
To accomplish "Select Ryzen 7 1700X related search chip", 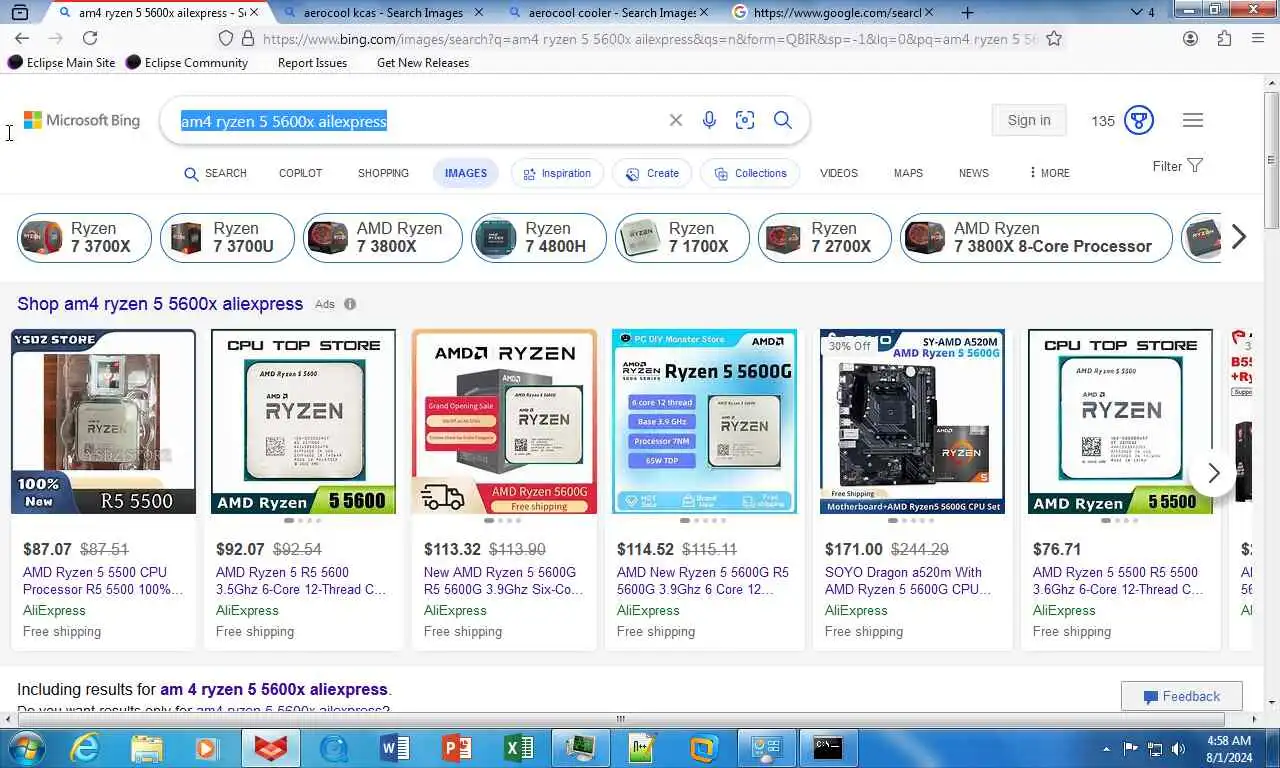I will click(682, 237).
